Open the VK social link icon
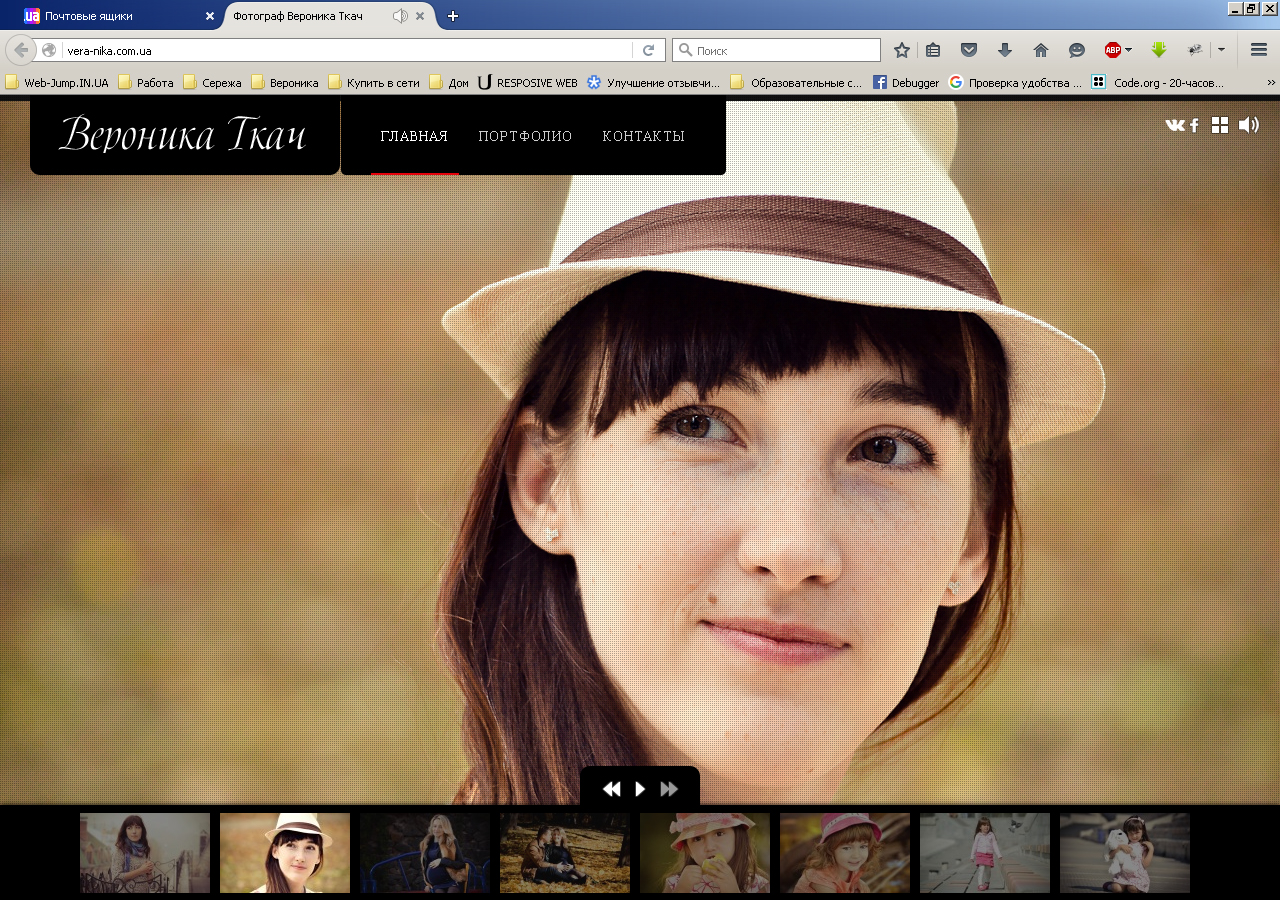 tap(1175, 125)
